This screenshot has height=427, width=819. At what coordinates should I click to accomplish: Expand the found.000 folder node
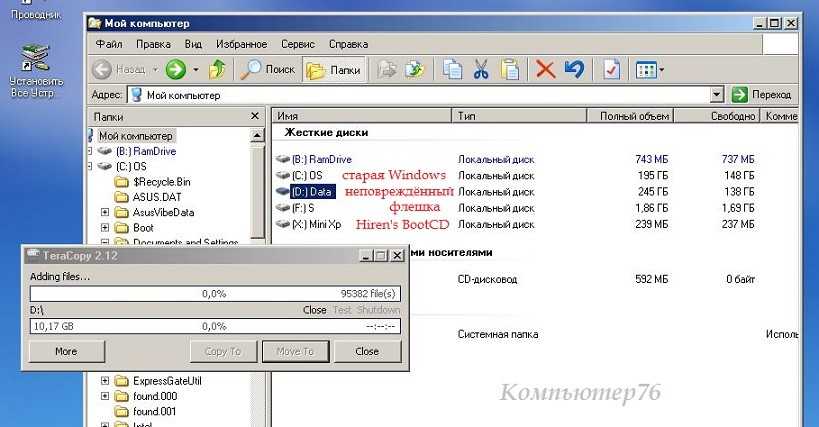click(105, 396)
